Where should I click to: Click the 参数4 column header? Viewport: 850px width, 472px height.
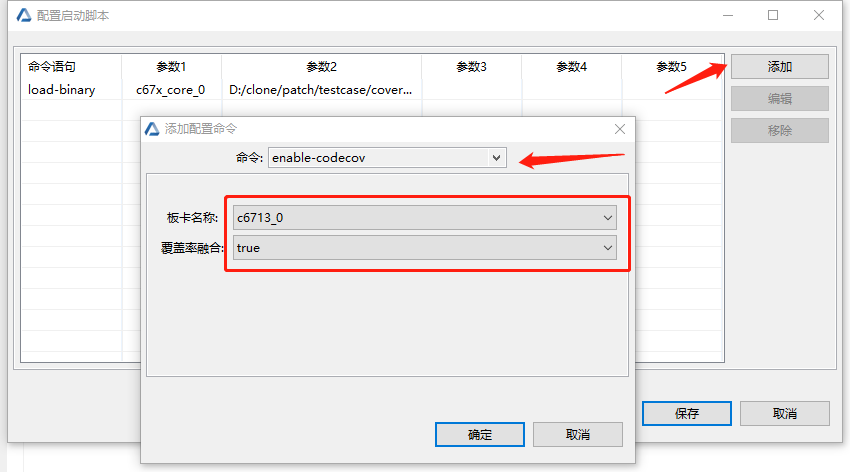point(571,67)
